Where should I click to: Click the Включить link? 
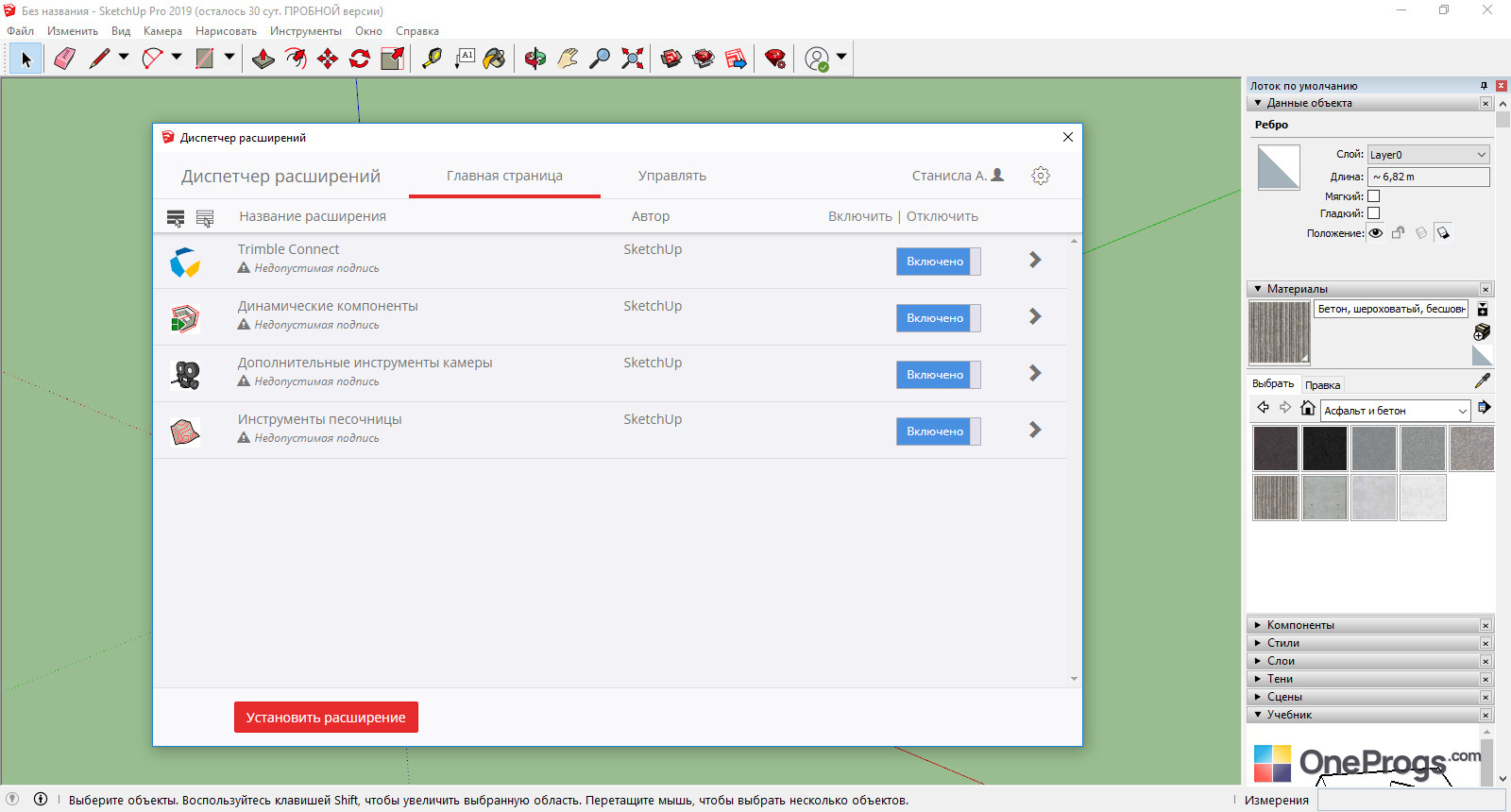860,216
